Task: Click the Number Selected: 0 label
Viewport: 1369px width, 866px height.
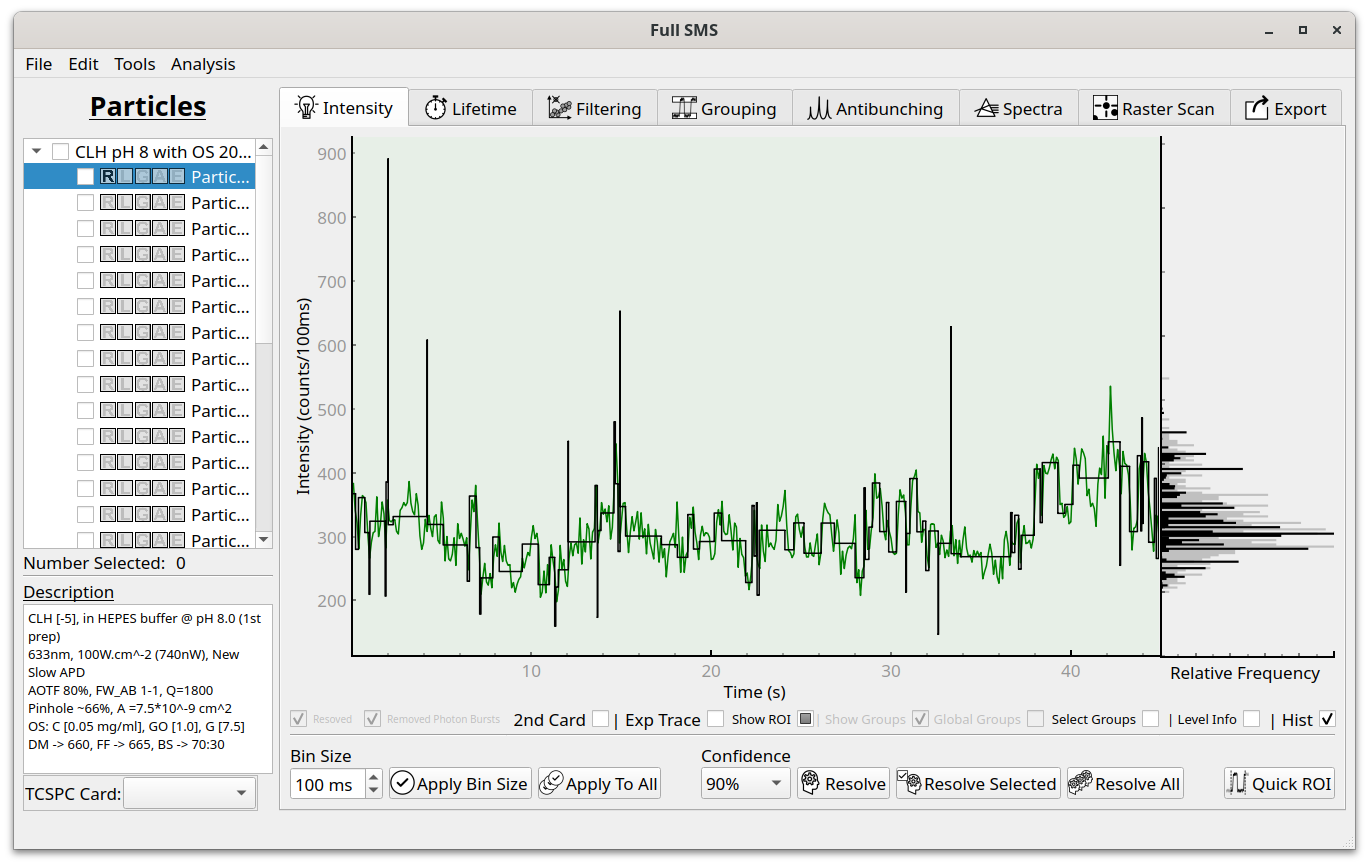Action: tap(105, 563)
